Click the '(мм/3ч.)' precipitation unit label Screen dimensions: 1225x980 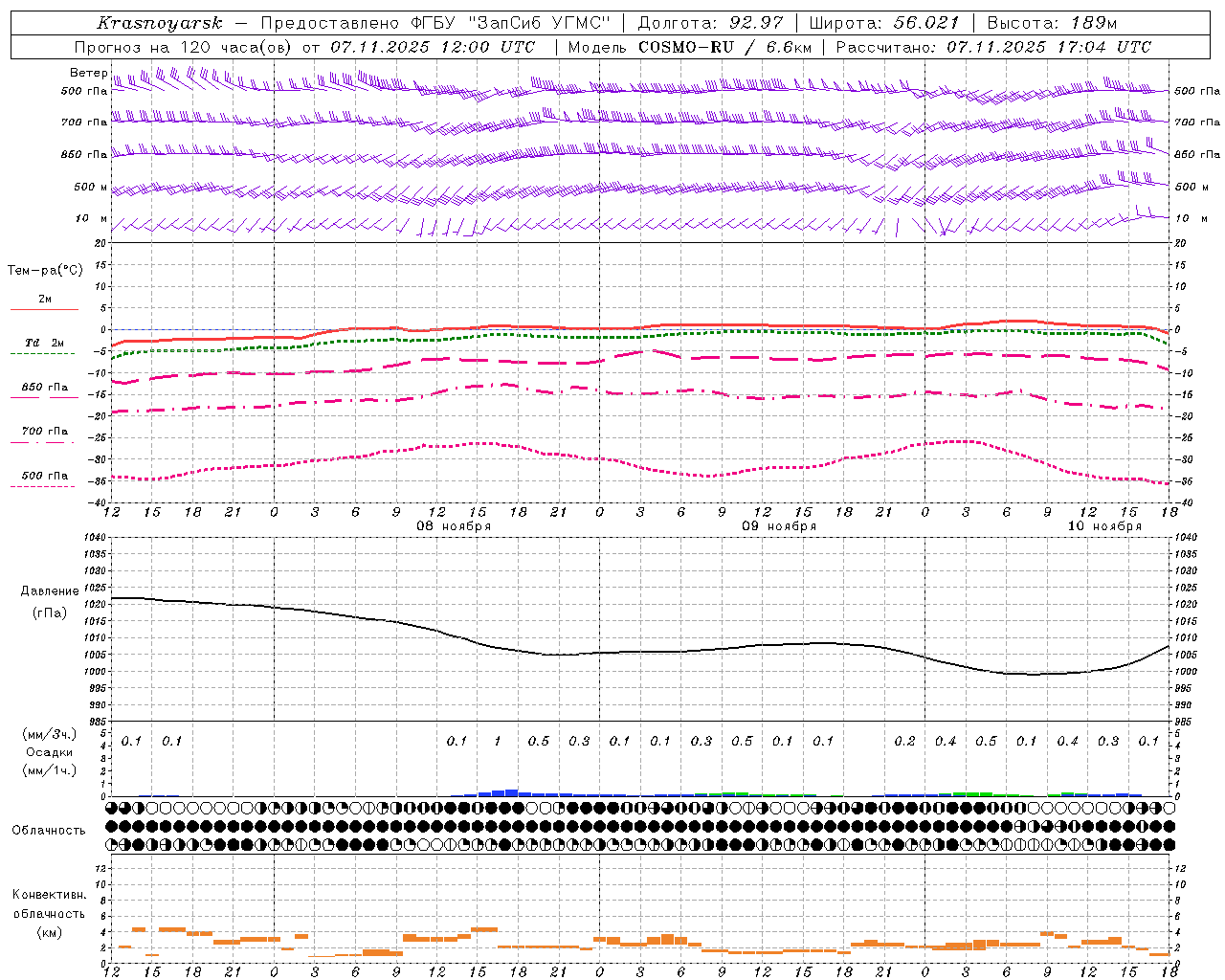(x=50, y=734)
